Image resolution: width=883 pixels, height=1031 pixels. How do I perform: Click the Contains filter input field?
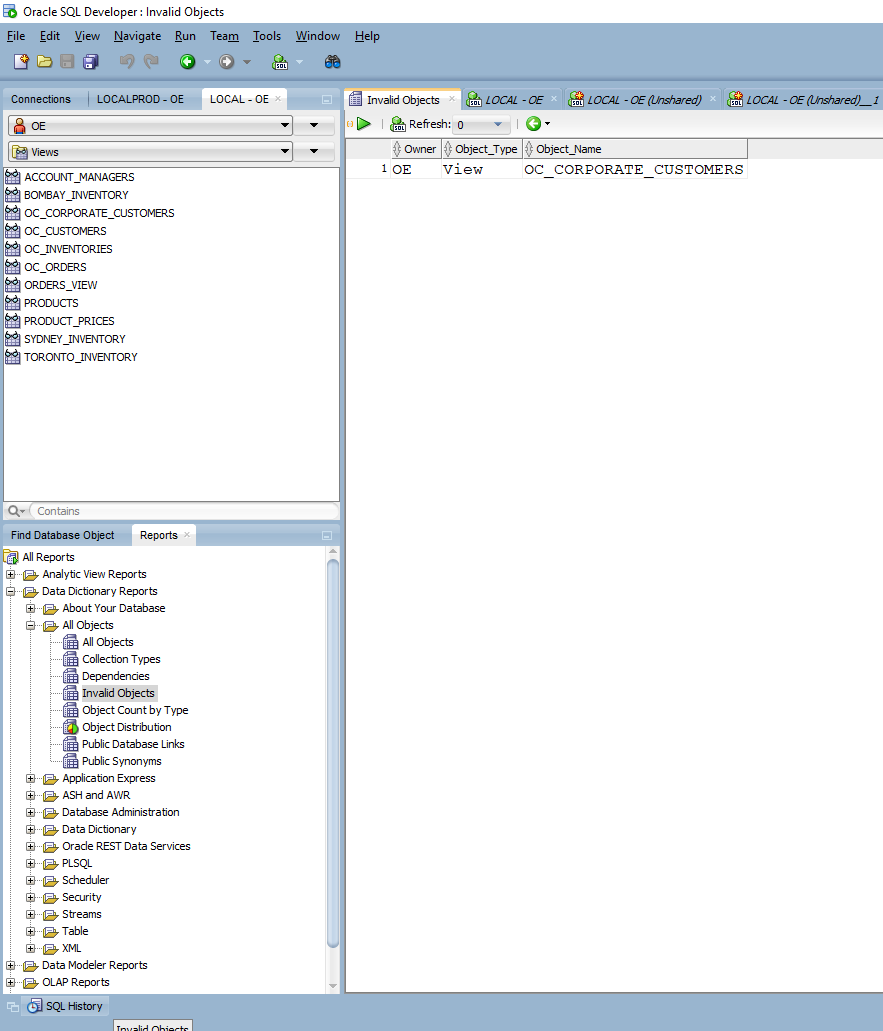point(184,511)
